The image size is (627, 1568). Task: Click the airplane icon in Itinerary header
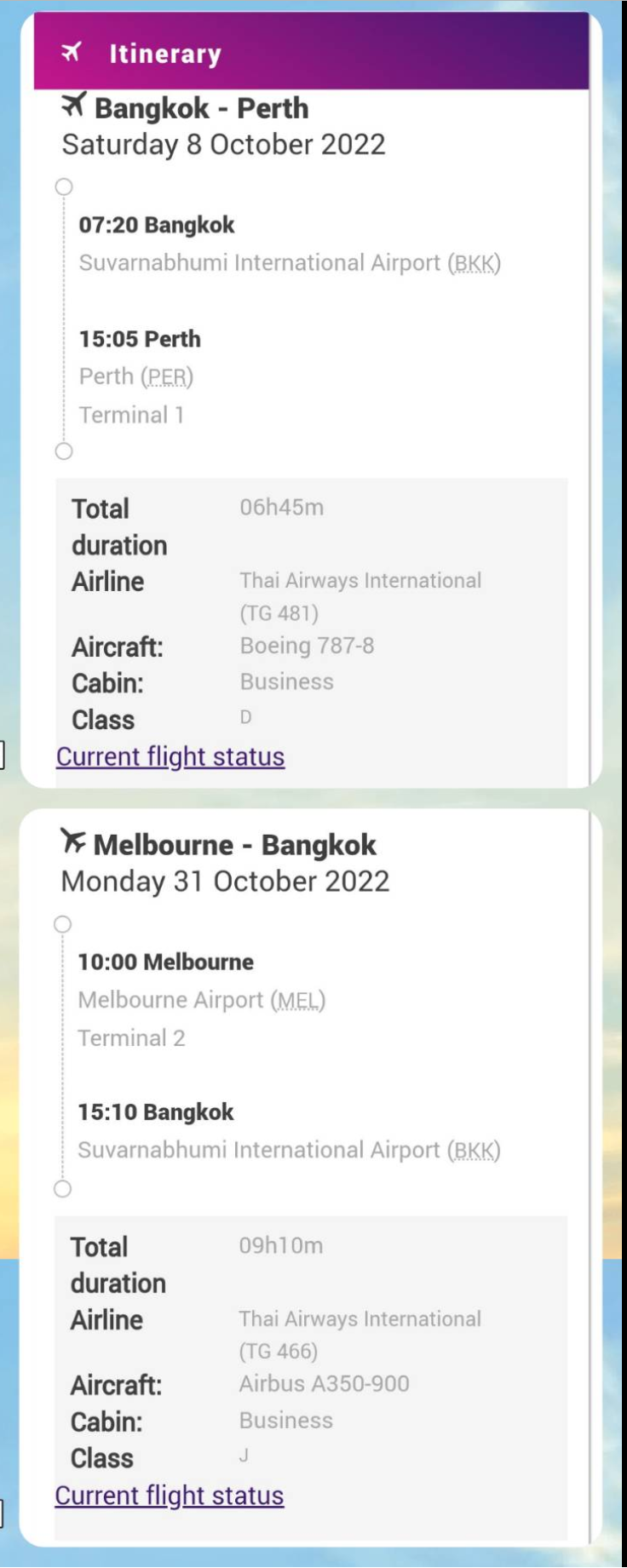click(x=72, y=53)
